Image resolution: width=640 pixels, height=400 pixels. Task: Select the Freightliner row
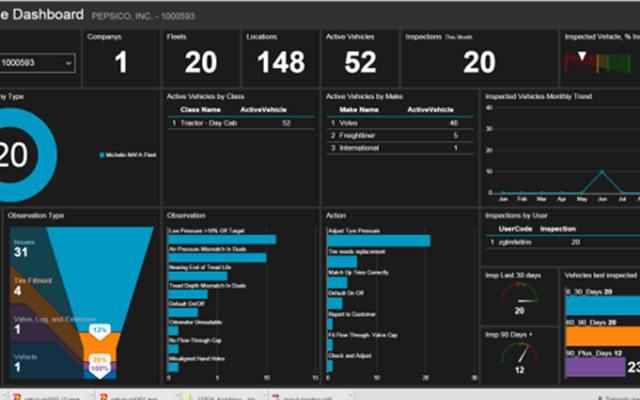pyautogui.click(x=400, y=135)
